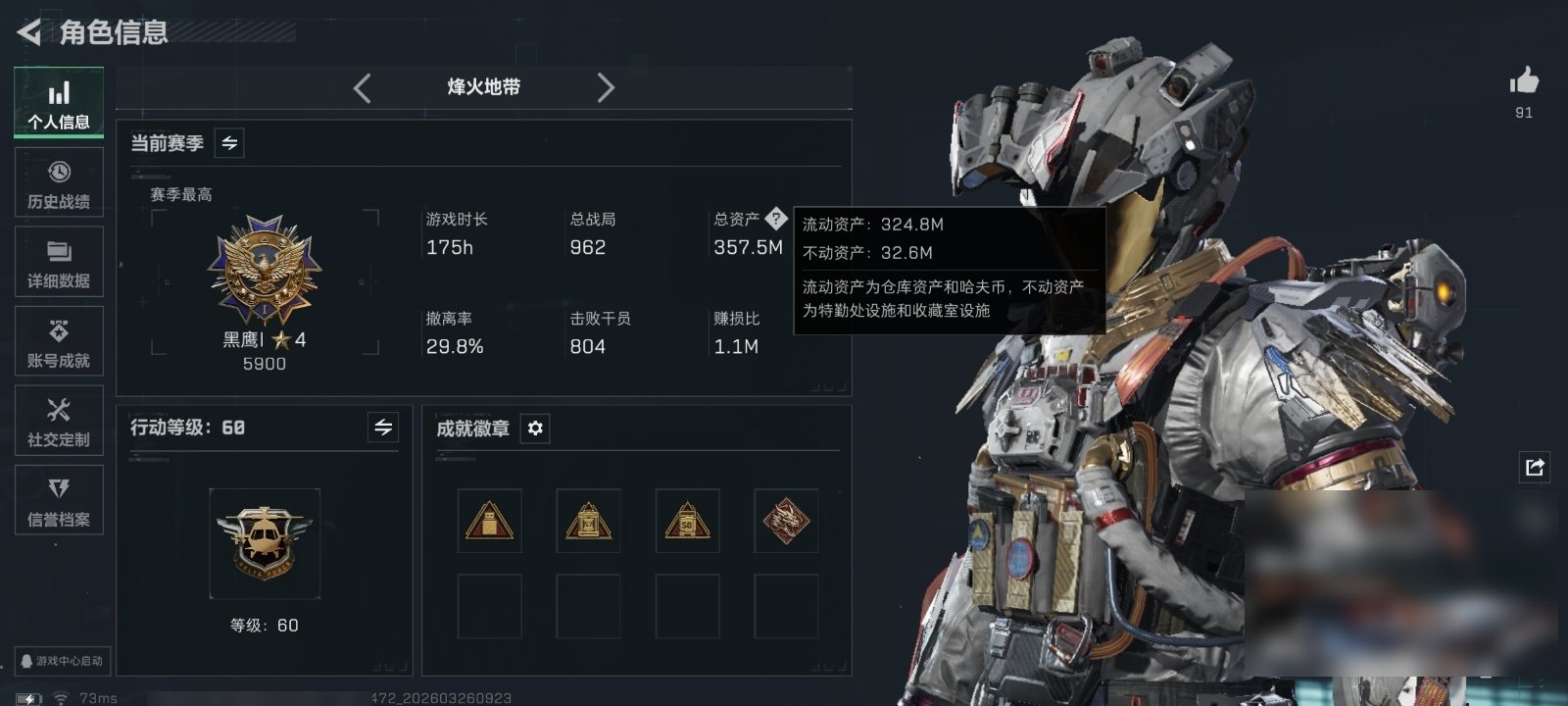Viewport: 1568px width, 706px height.
Task: Select the first triangle achievement badge
Action: pos(490,521)
